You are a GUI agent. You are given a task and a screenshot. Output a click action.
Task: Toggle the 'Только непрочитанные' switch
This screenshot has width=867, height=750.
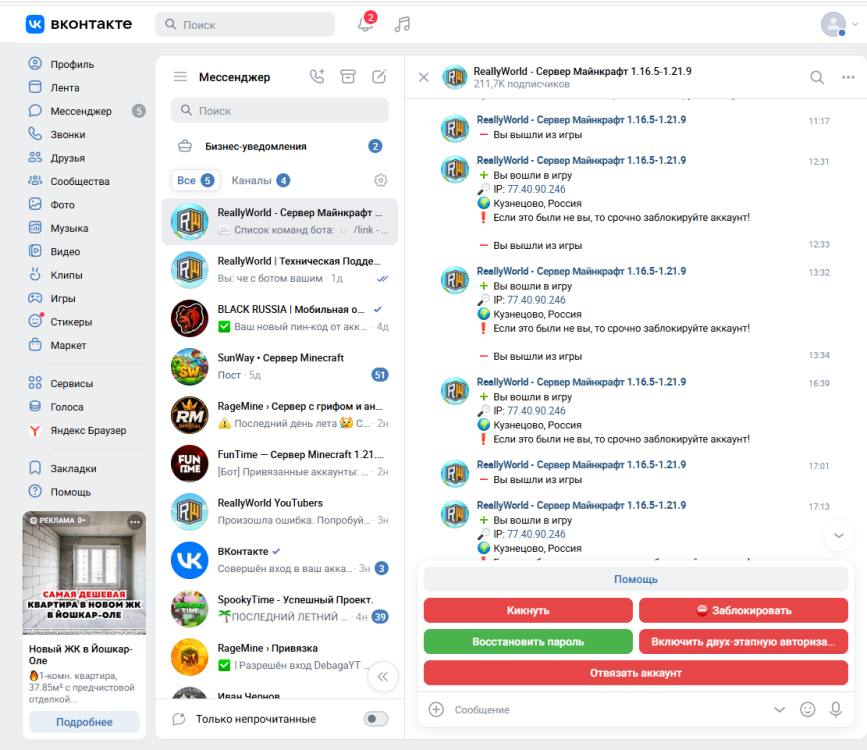tap(376, 718)
